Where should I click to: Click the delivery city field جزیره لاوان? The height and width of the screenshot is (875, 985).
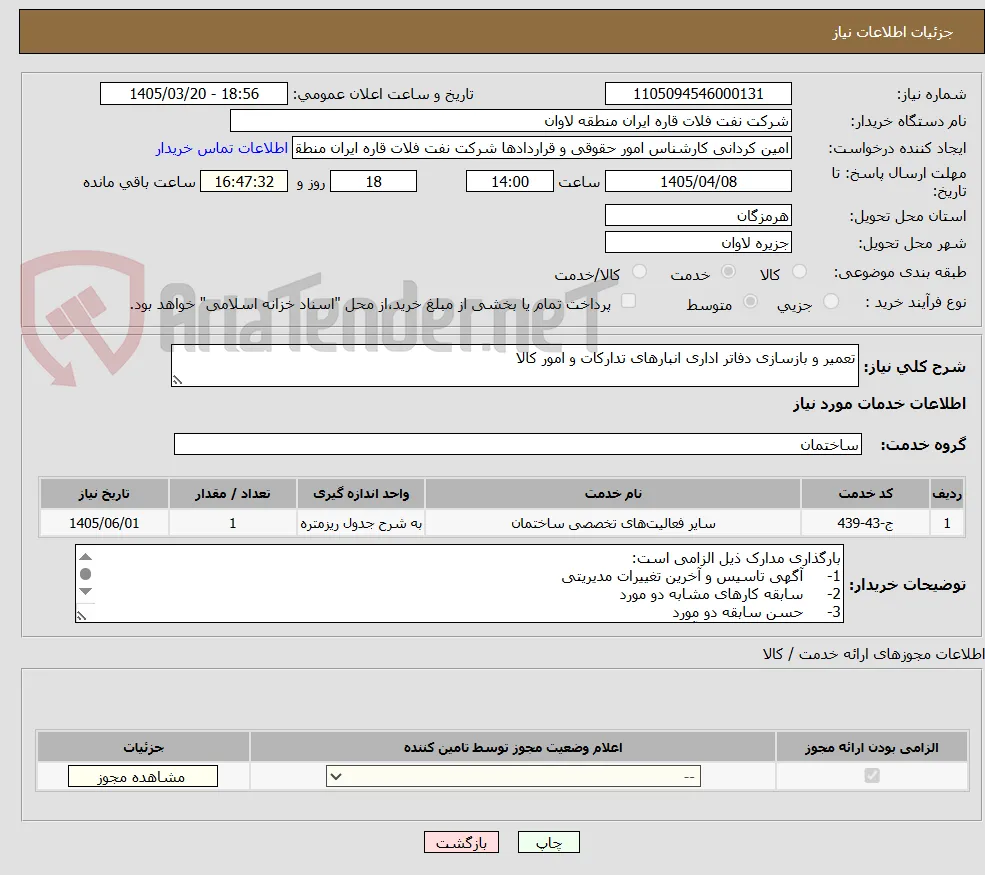(x=698, y=242)
